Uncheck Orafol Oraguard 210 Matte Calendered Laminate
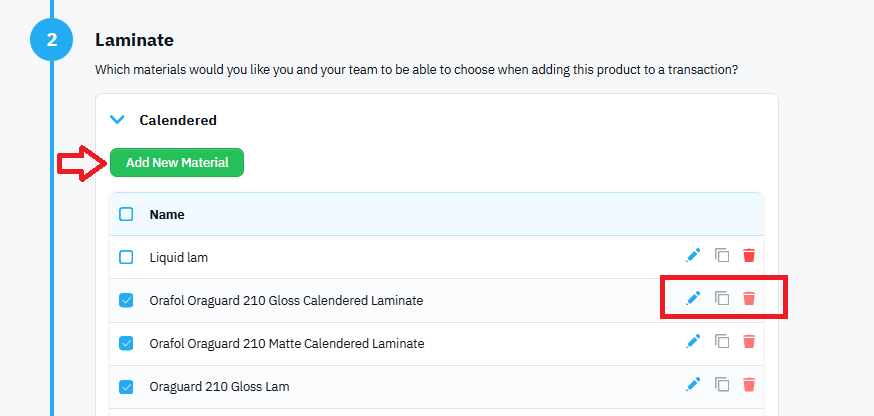Screen dimensions: 874x416 (x=127, y=344)
